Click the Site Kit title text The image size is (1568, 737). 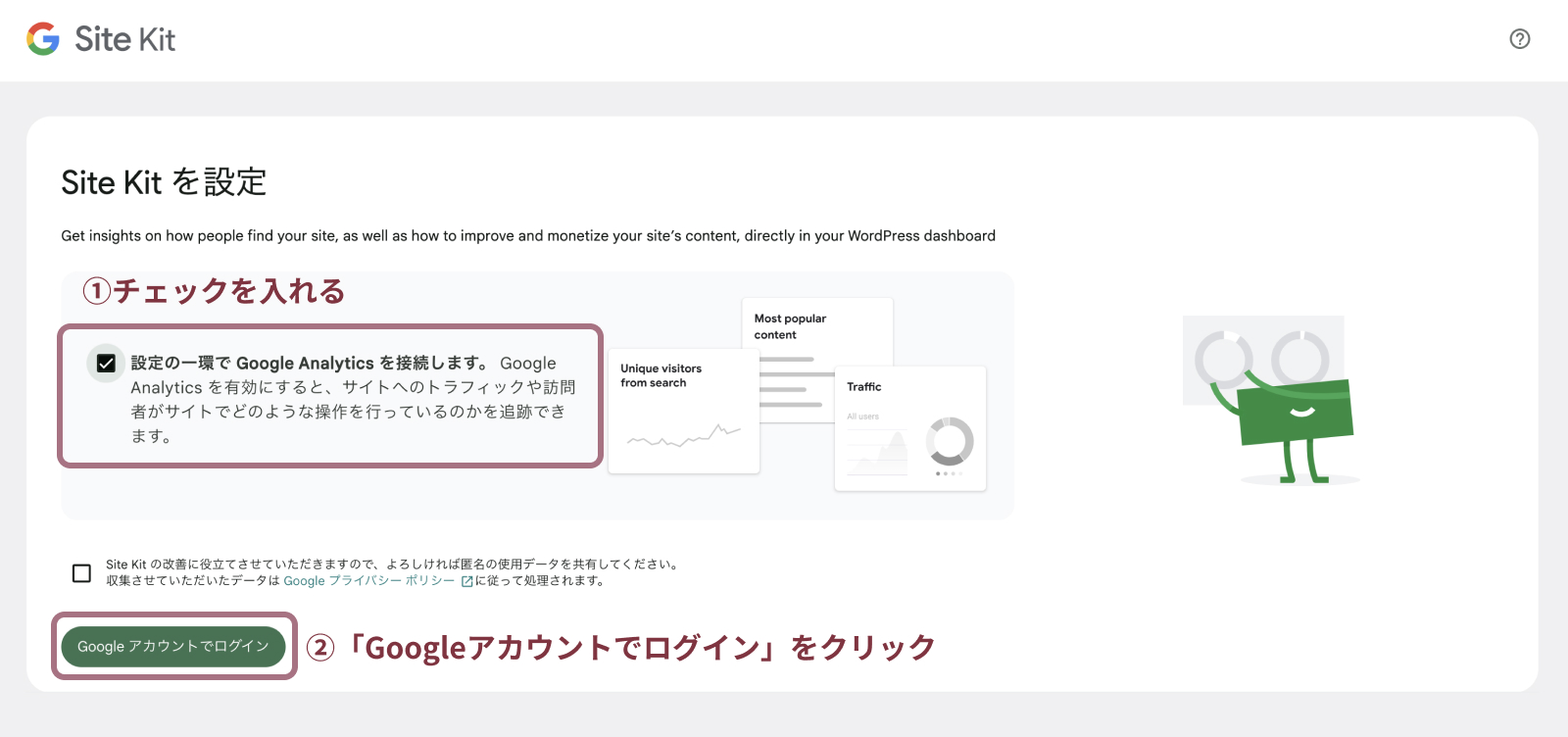pyautogui.click(x=125, y=39)
